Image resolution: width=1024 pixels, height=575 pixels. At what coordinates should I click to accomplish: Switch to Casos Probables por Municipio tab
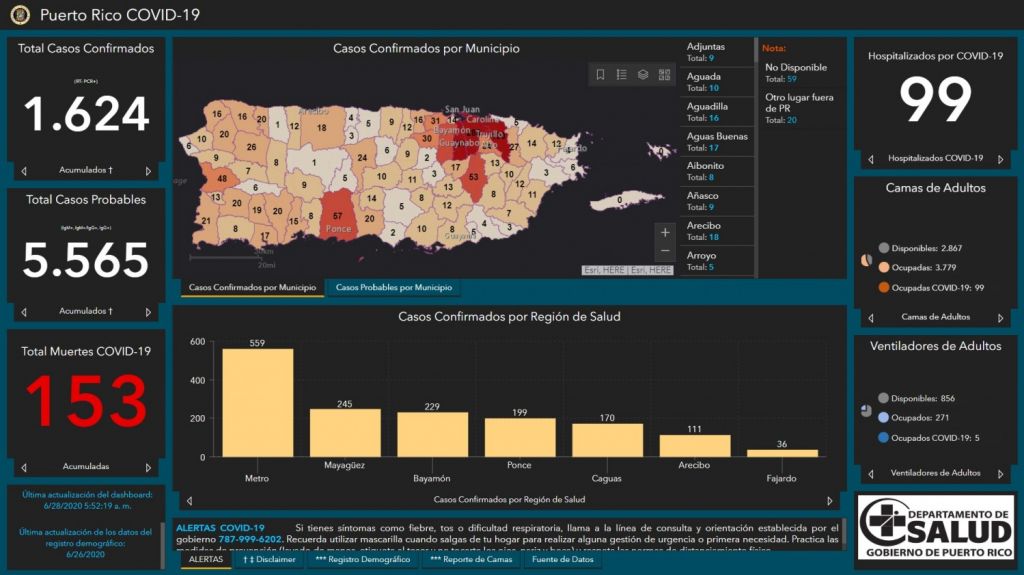point(393,288)
